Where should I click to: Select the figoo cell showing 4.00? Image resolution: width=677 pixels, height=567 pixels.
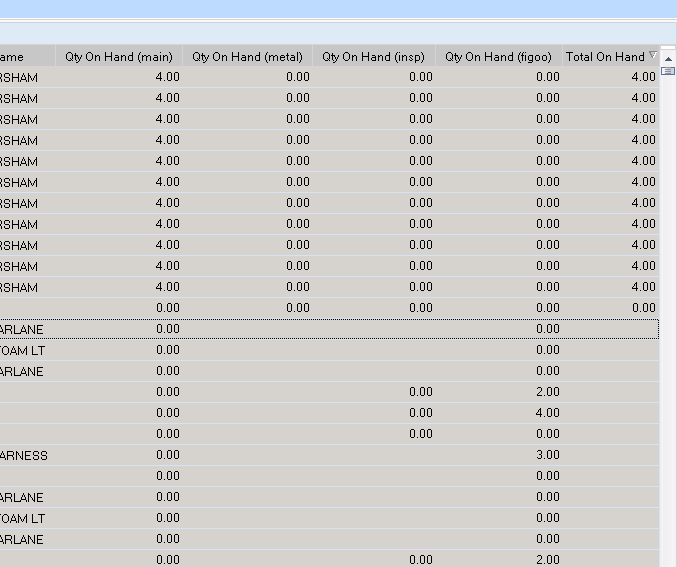tap(498, 413)
